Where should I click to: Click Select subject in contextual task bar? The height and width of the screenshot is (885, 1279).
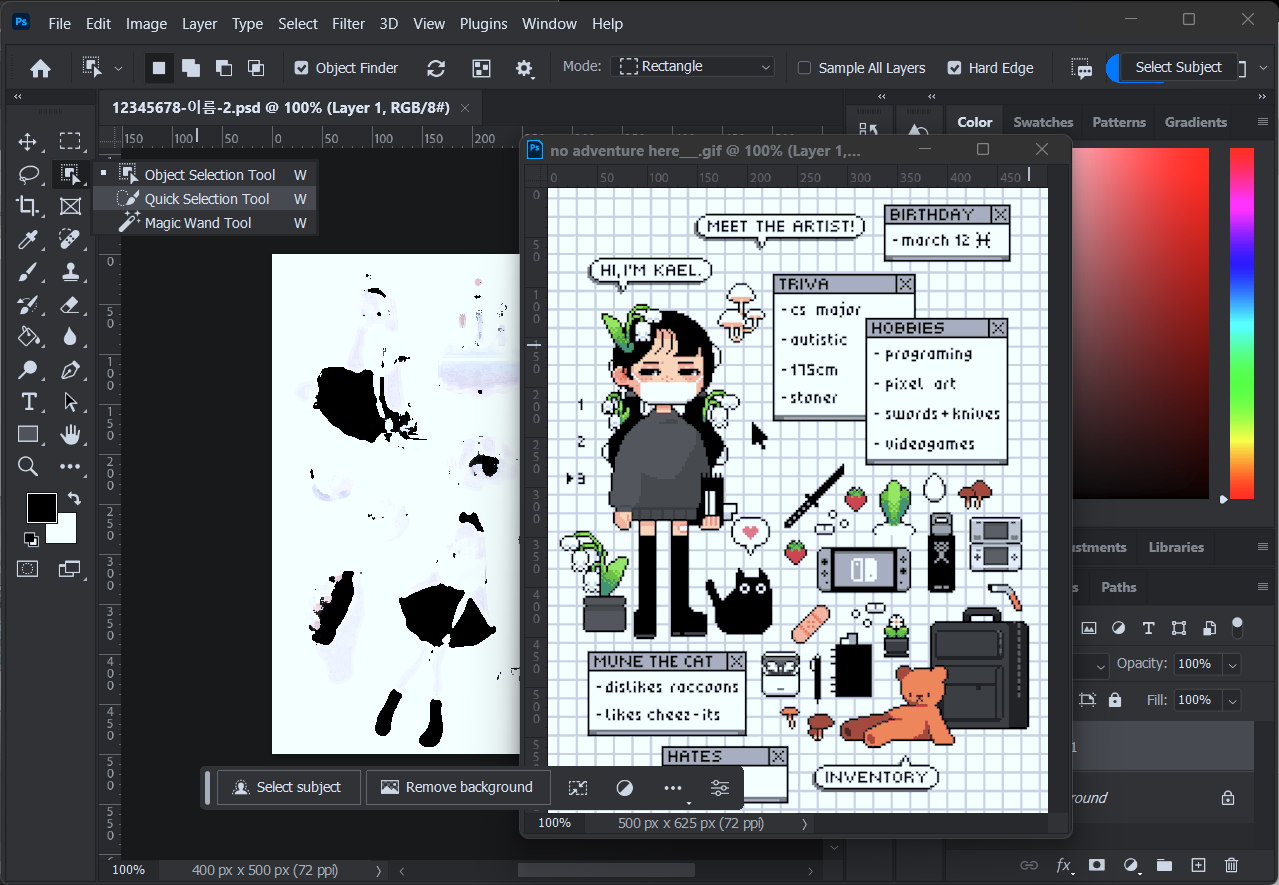(x=288, y=787)
